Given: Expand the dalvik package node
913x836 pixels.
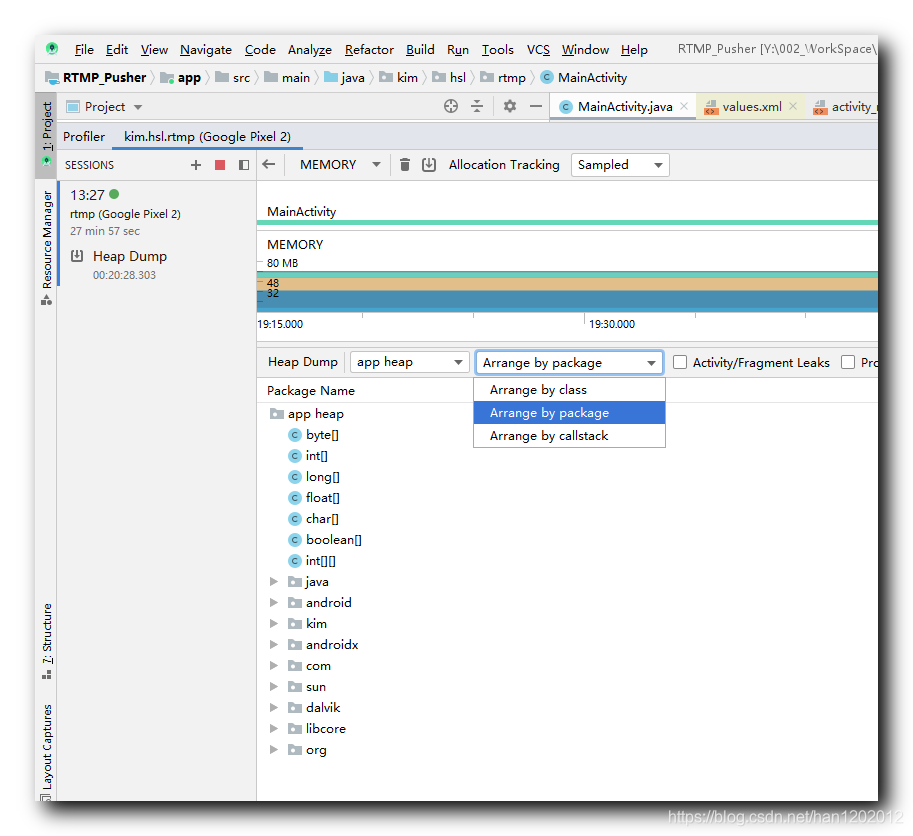Looking at the screenshot, I should 274,707.
